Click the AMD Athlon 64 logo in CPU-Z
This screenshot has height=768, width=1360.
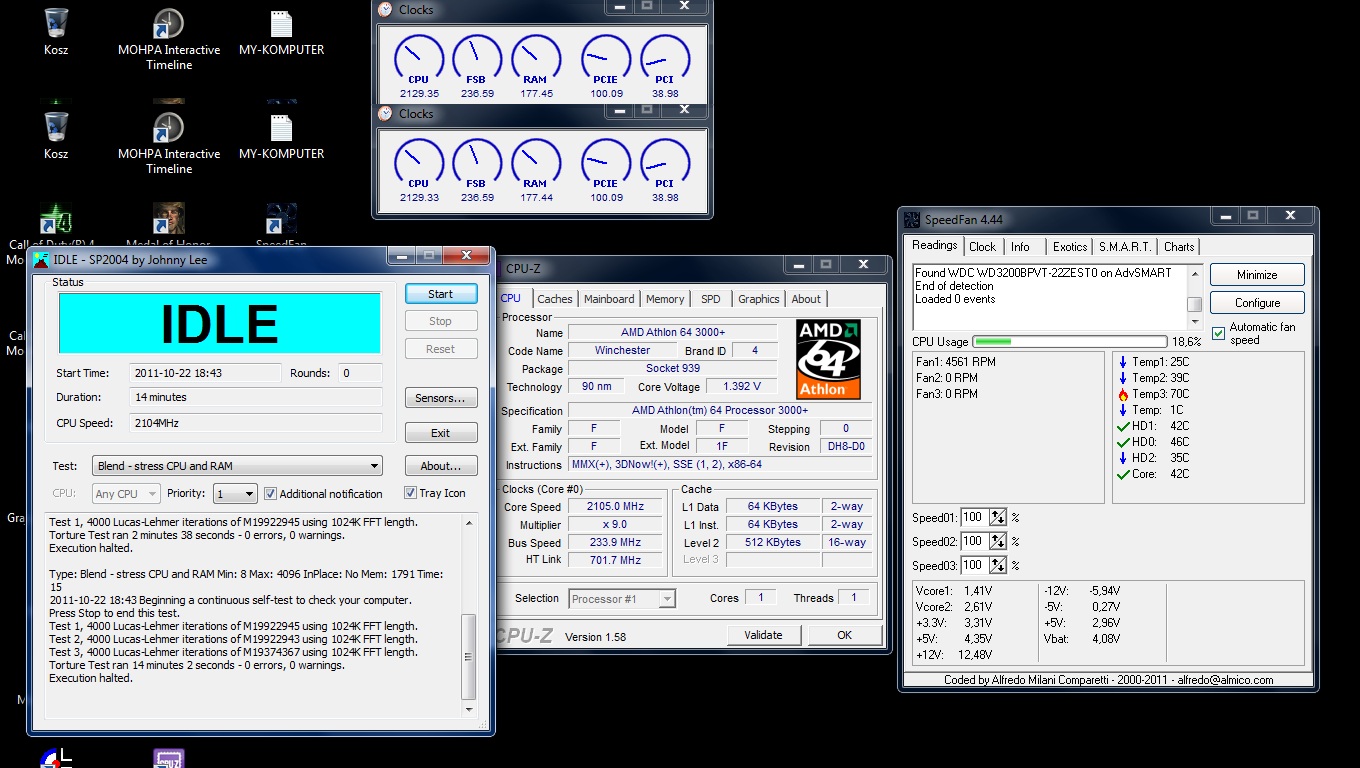coord(829,360)
